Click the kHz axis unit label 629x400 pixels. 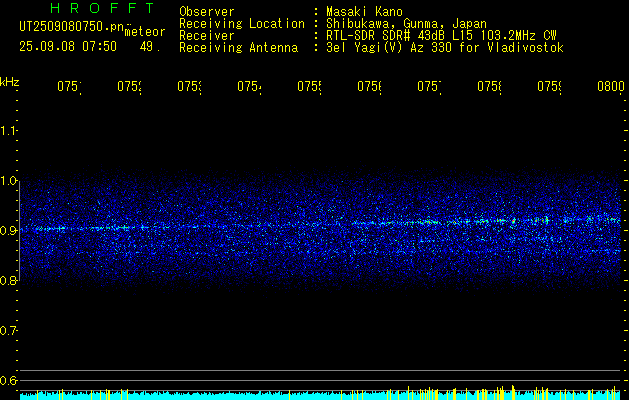pos(10,82)
